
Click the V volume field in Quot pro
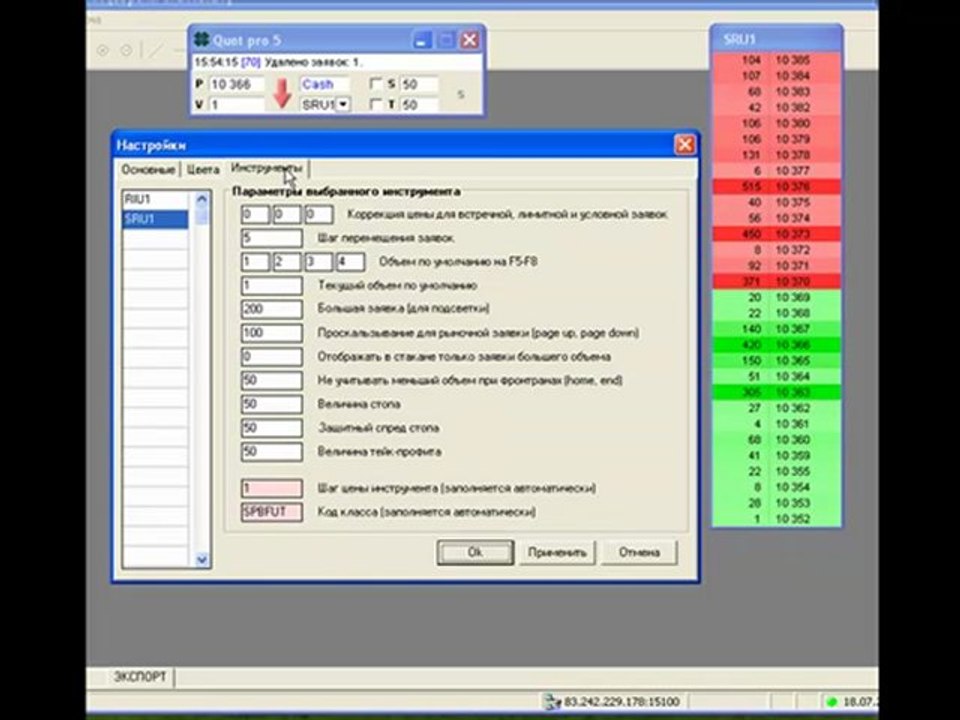click(x=236, y=105)
